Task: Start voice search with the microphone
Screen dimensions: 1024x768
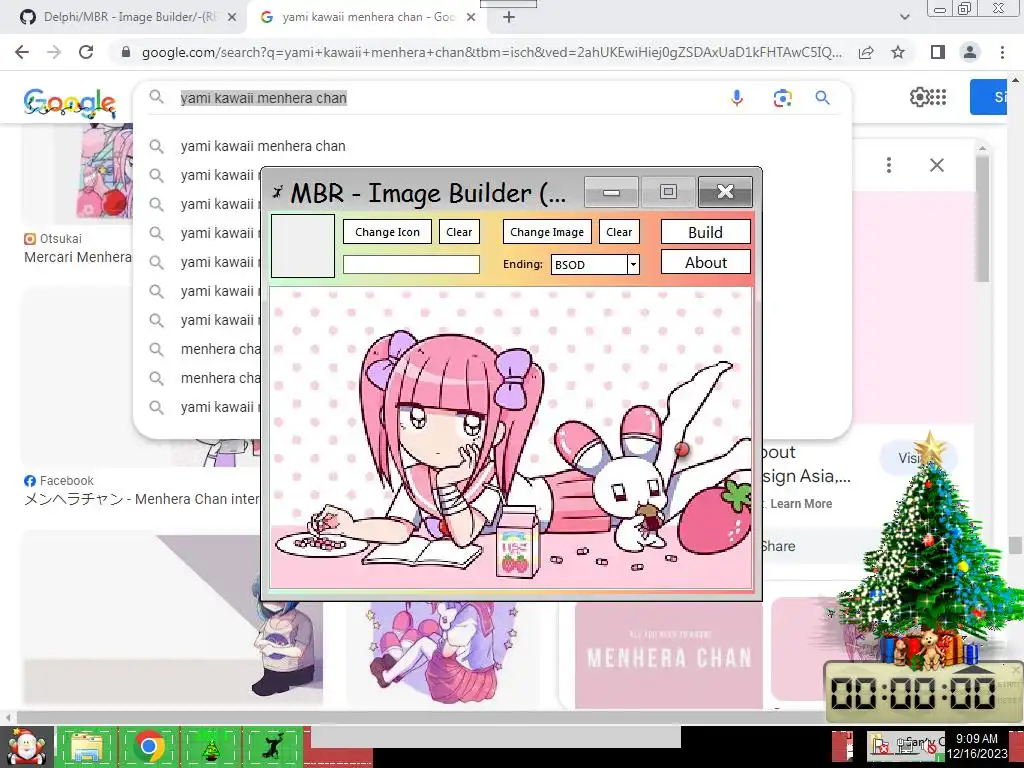Action: coord(737,98)
